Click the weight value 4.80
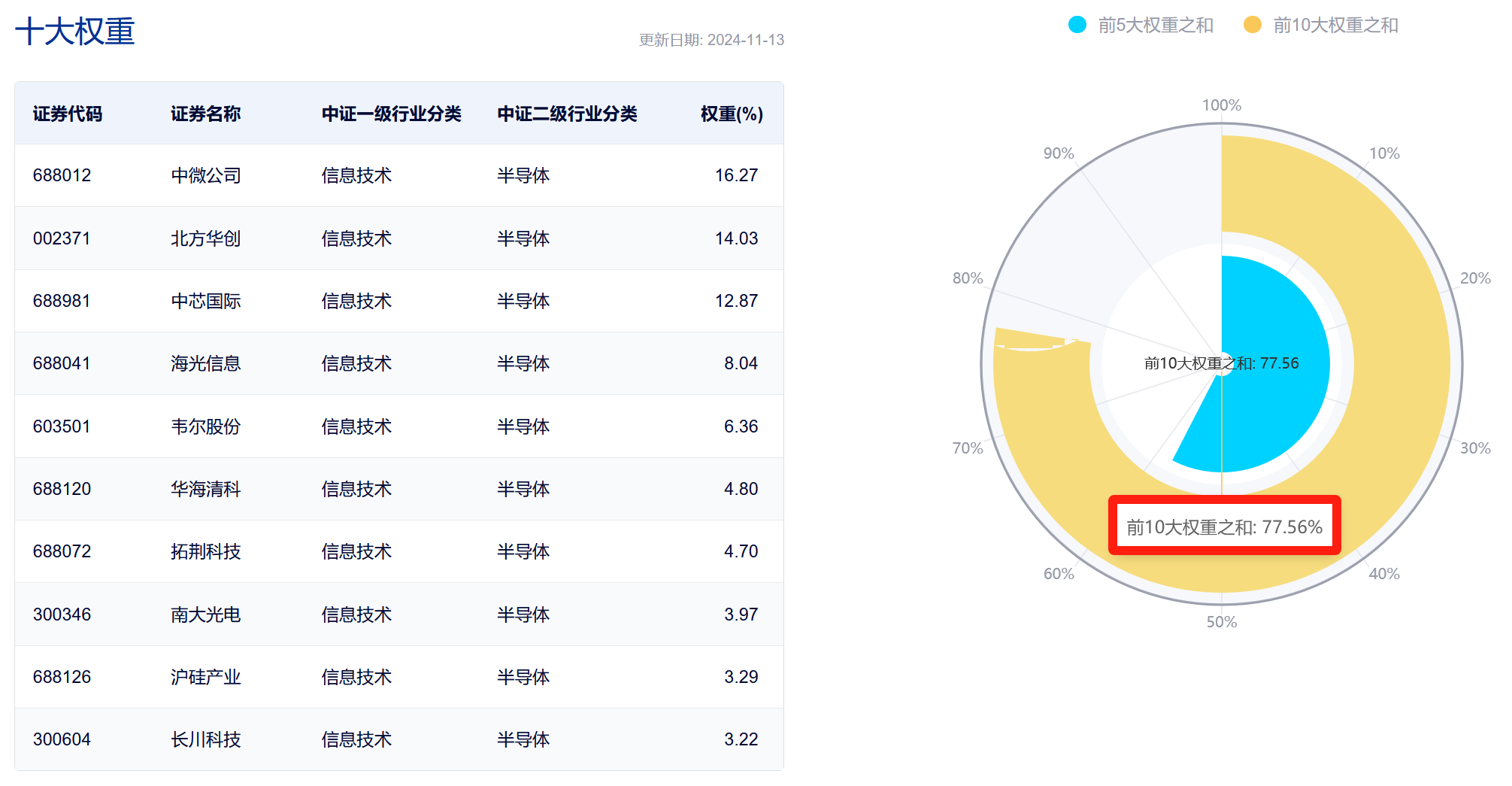 click(x=741, y=489)
